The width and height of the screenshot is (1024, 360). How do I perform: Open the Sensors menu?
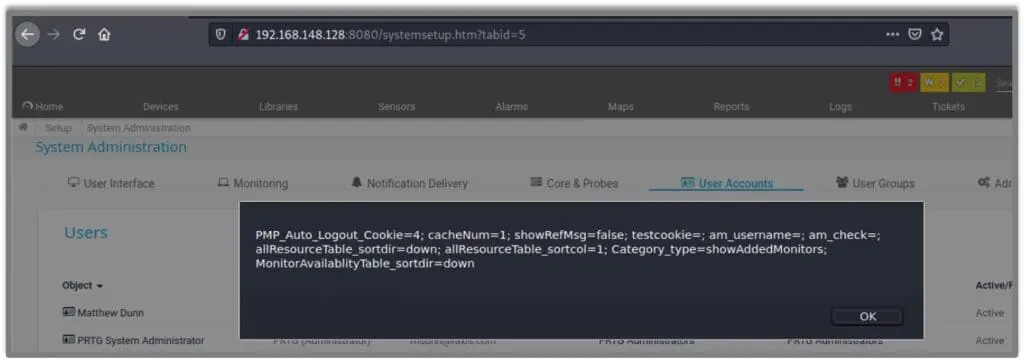(396, 106)
